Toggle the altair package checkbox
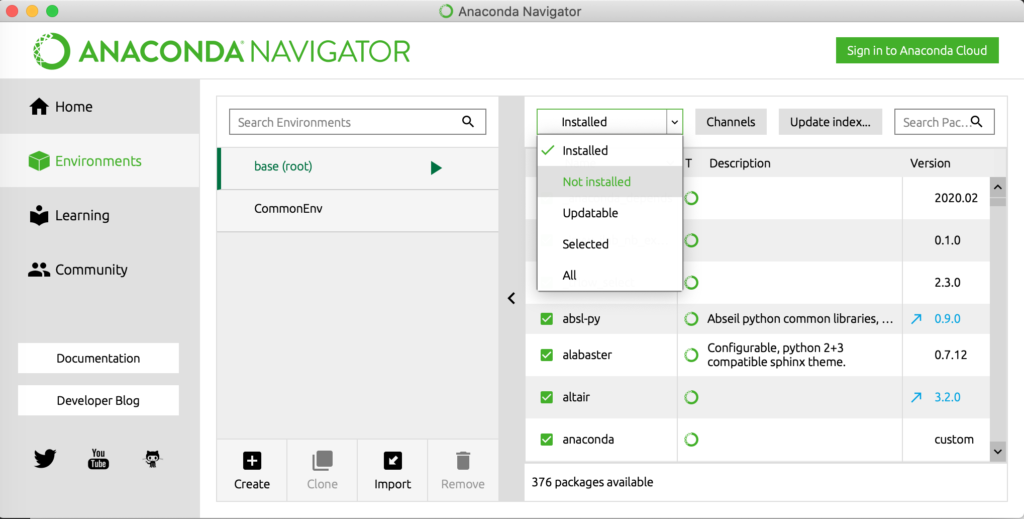Image resolution: width=1024 pixels, height=519 pixels. (547, 397)
